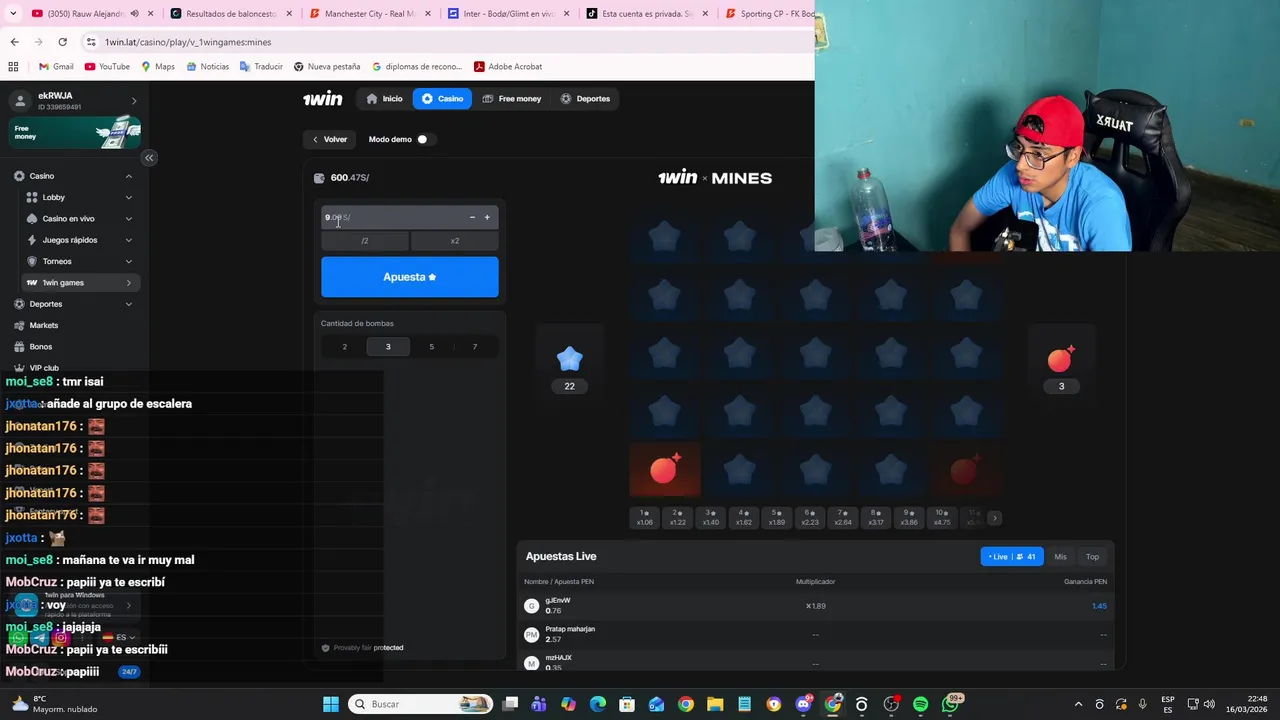1280x720 pixels.
Task: Open 1win games sidebar item
Action: point(80,283)
